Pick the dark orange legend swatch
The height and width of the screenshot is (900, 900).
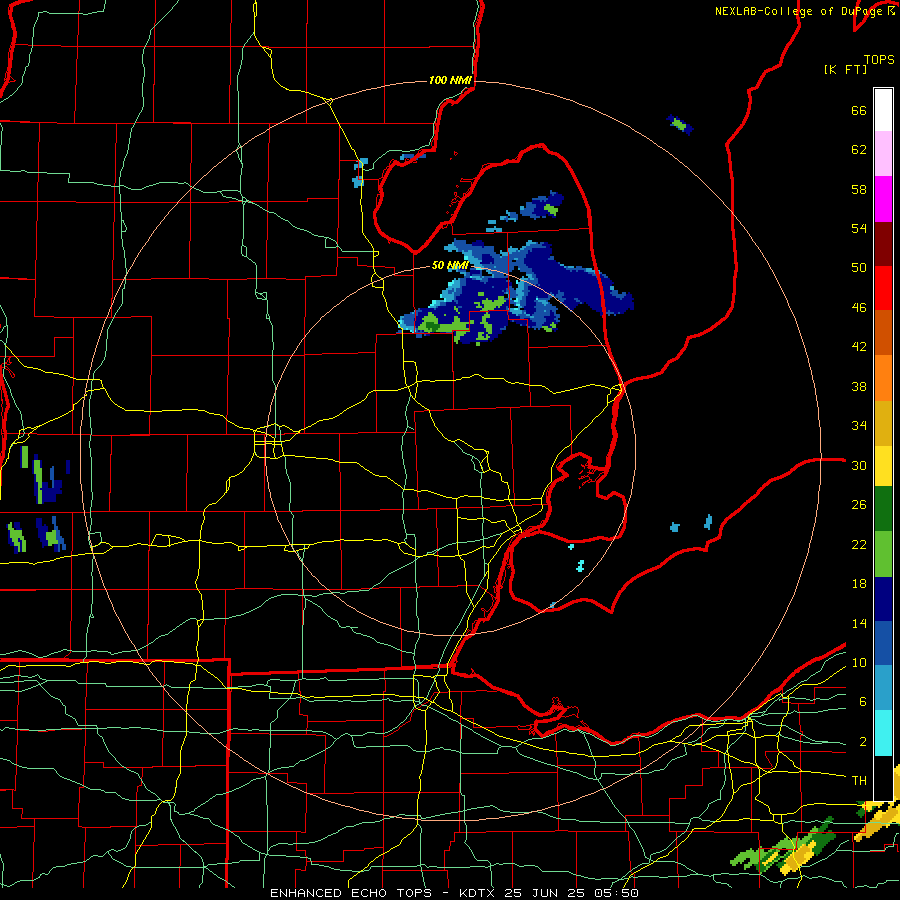(x=883, y=332)
